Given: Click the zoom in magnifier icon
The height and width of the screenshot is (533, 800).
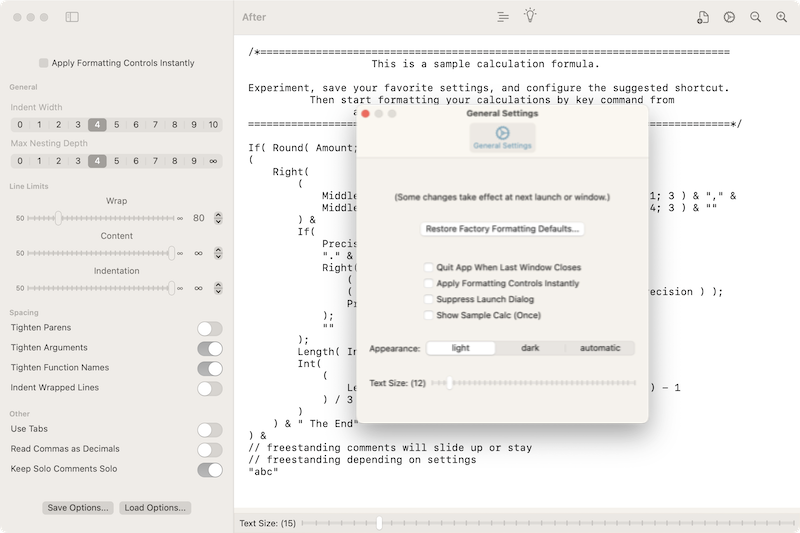Looking at the screenshot, I should (782, 17).
